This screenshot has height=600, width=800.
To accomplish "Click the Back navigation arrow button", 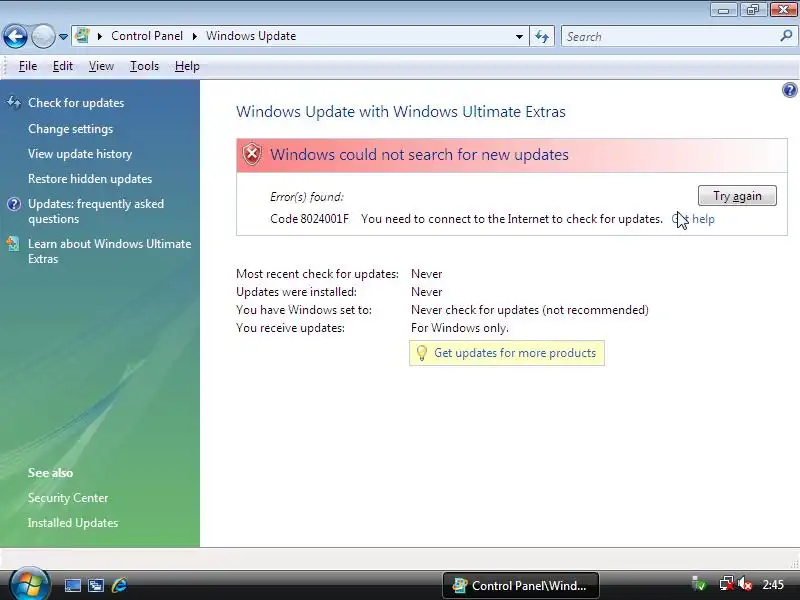I will pyautogui.click(x=15, y=36).
